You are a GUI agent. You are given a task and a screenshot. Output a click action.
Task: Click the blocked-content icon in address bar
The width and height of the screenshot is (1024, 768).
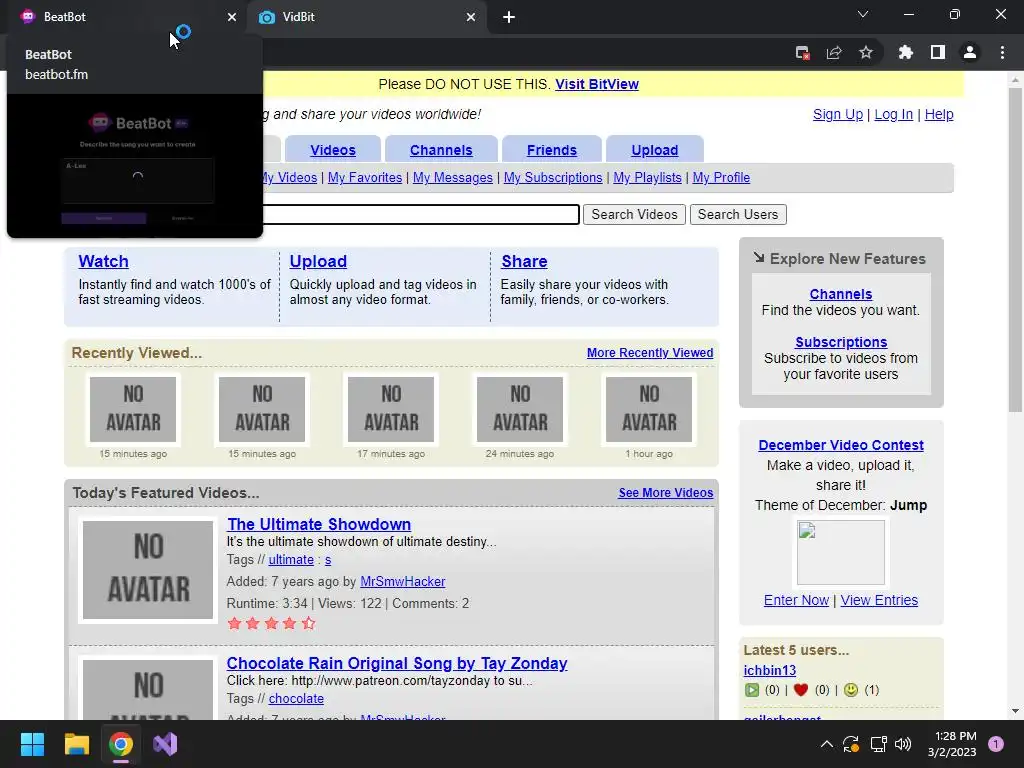point(803,53)
